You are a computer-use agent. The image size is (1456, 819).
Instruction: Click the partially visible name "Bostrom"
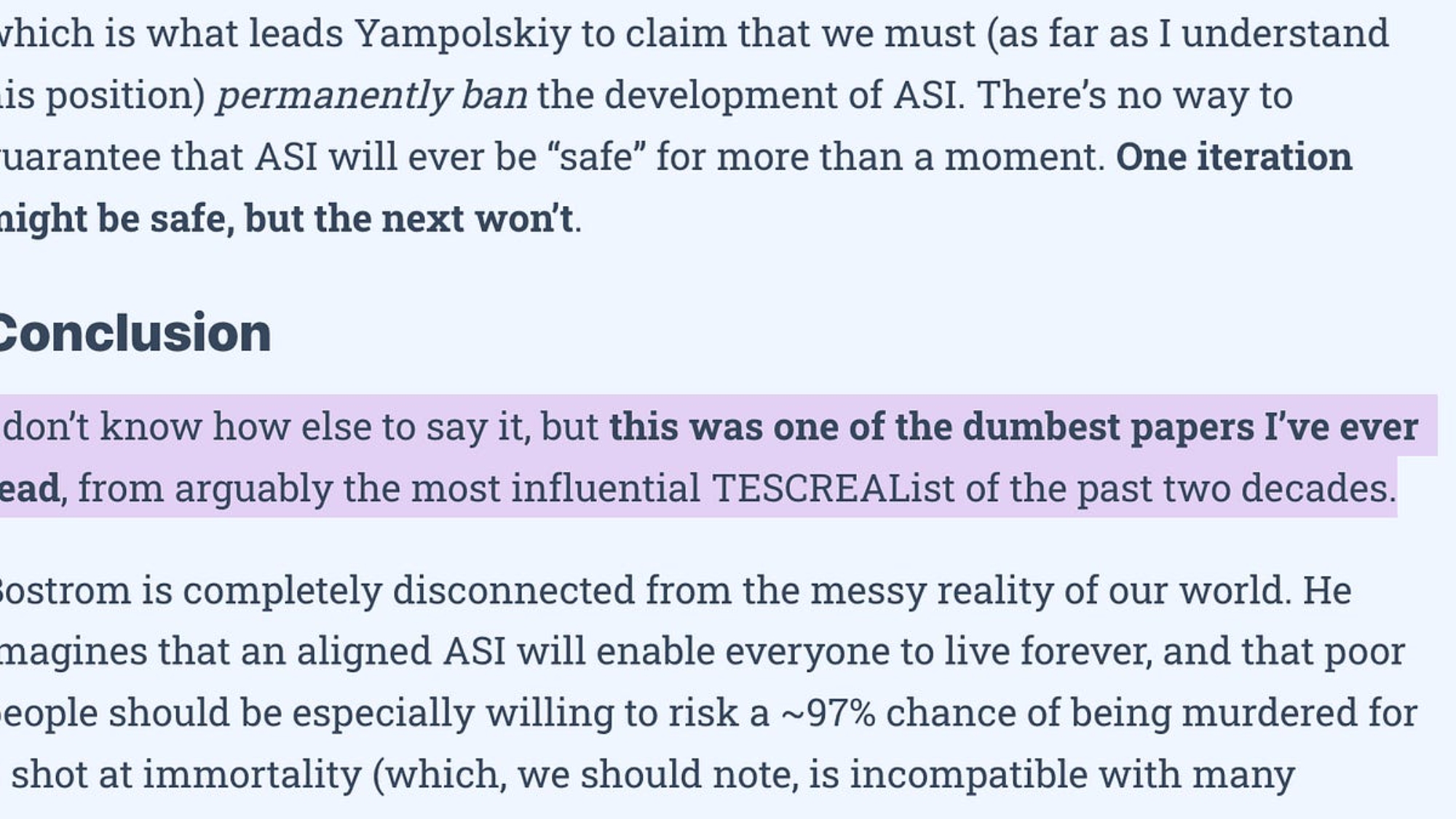[64, 590]
